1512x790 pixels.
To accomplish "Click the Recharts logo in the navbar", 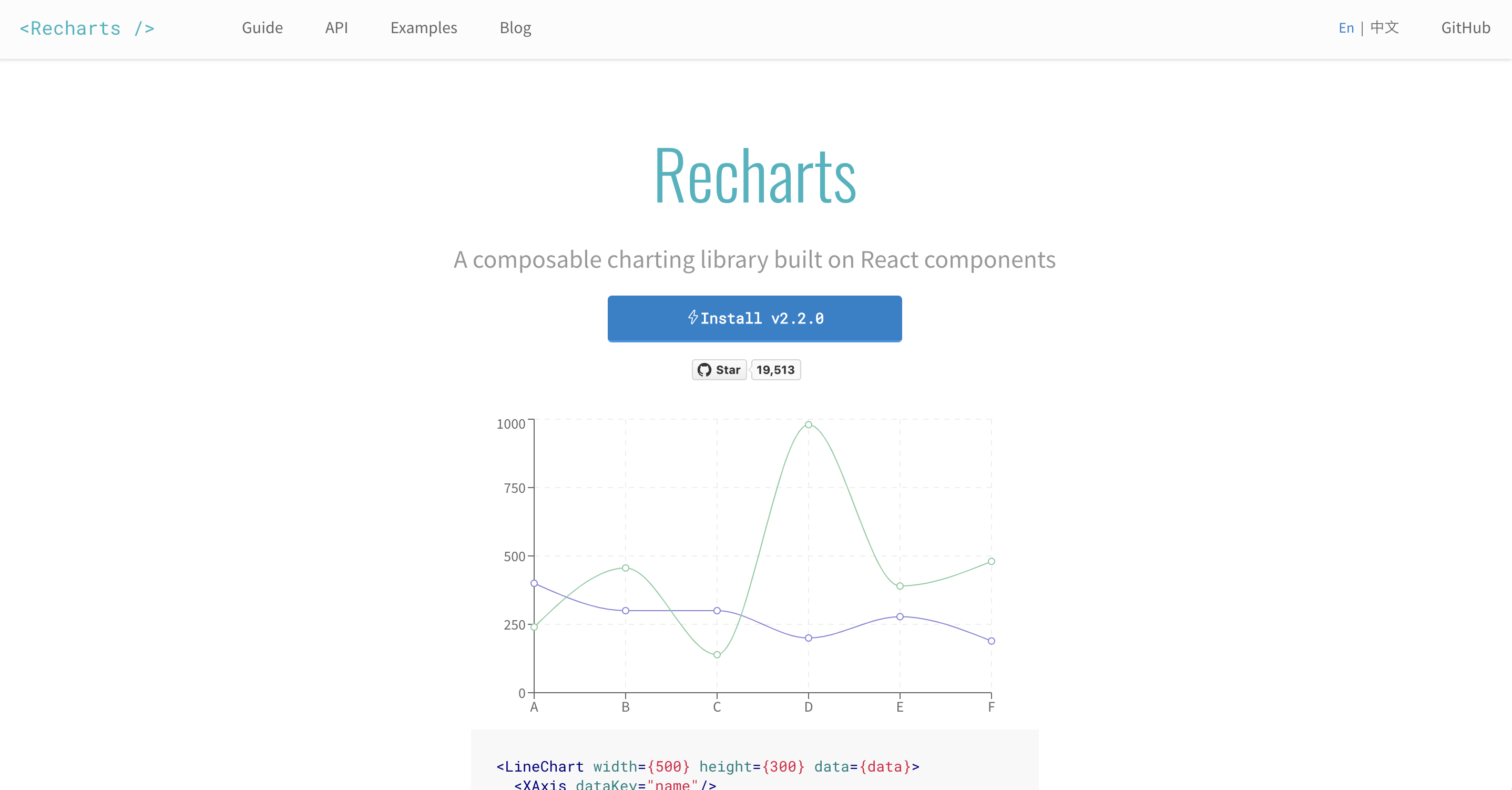I will point(87,28).
